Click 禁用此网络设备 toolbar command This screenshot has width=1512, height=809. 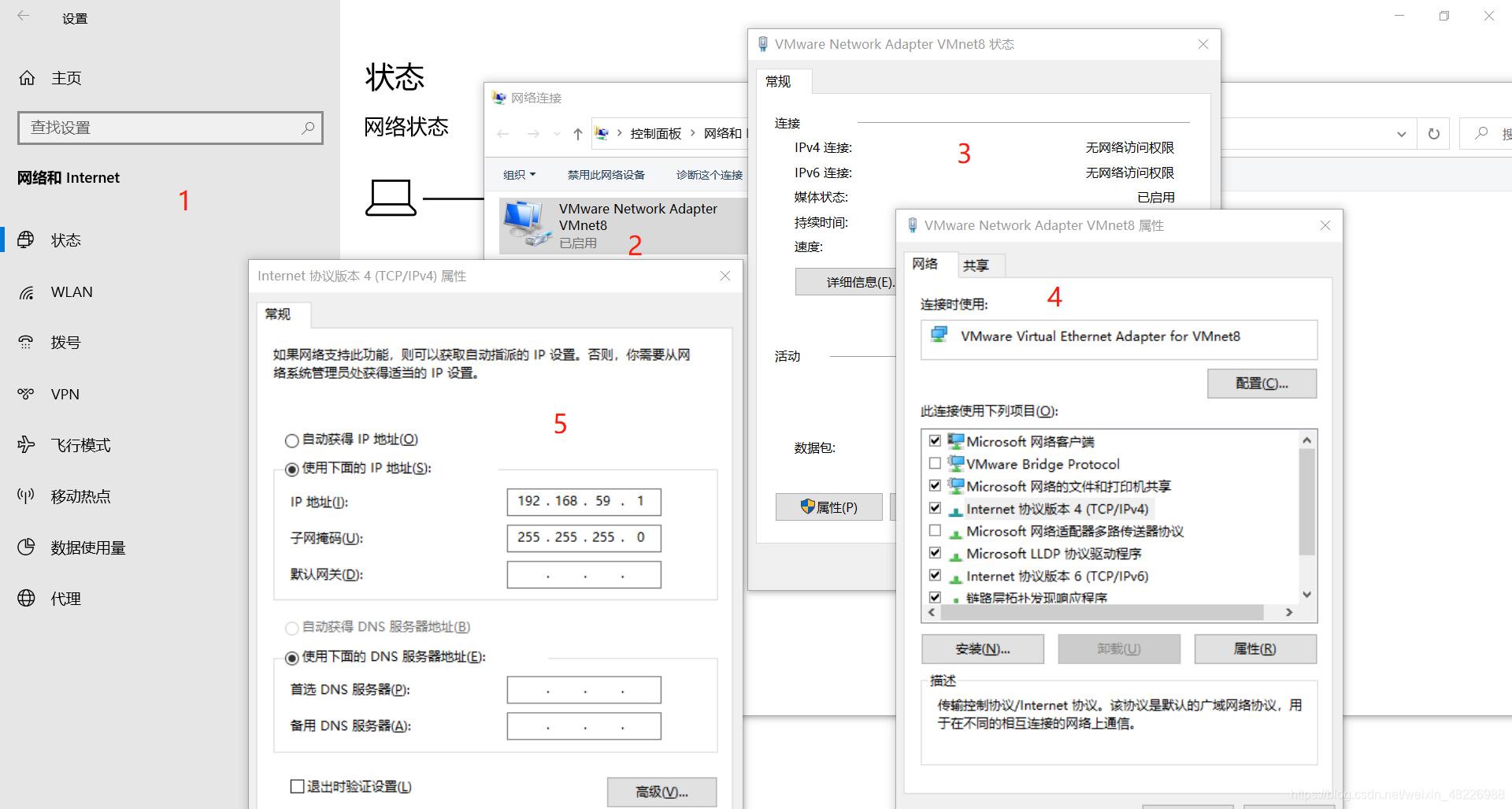606,175
